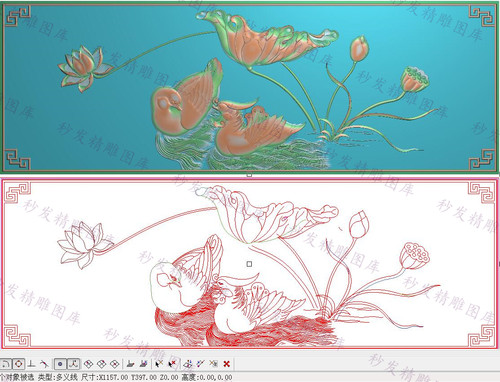Click the 3D relief carving preview
The height and width of the screenshot is (382, 500).
(x=249, y=87)
